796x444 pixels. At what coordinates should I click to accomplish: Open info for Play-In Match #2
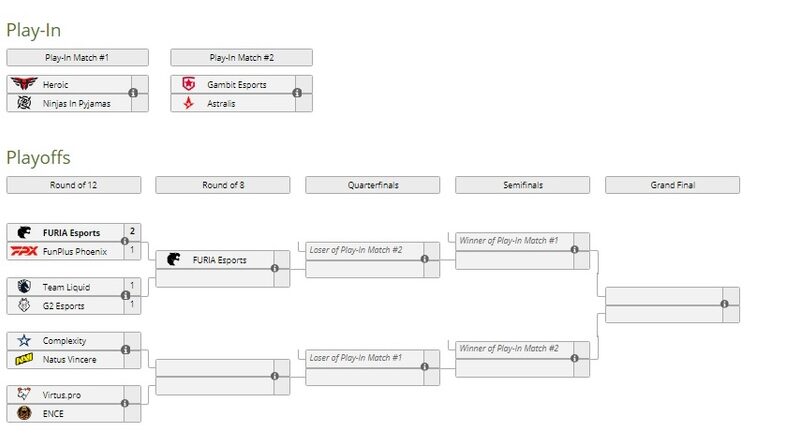(x=297, y=94)
